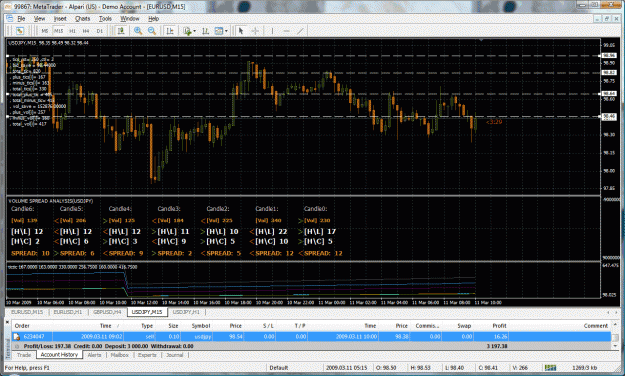The height and width of the screenshot is (376, 625).
Task: Switch to the USDJPY,H1 chart tab
Action: click(x=186, y=312)
